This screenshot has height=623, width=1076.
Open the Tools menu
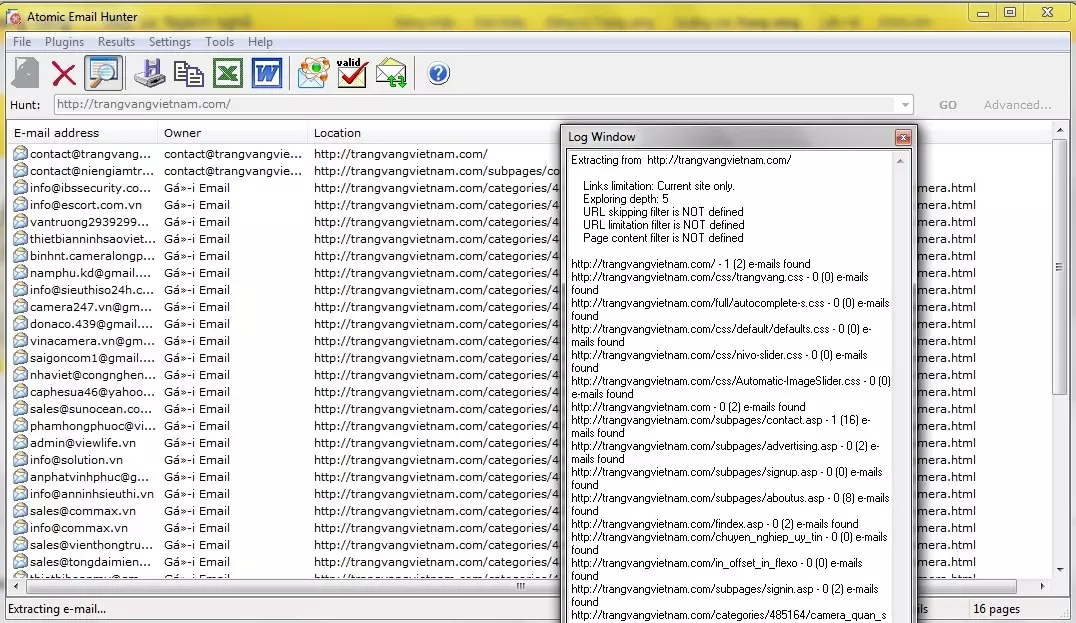coord(220,42)
